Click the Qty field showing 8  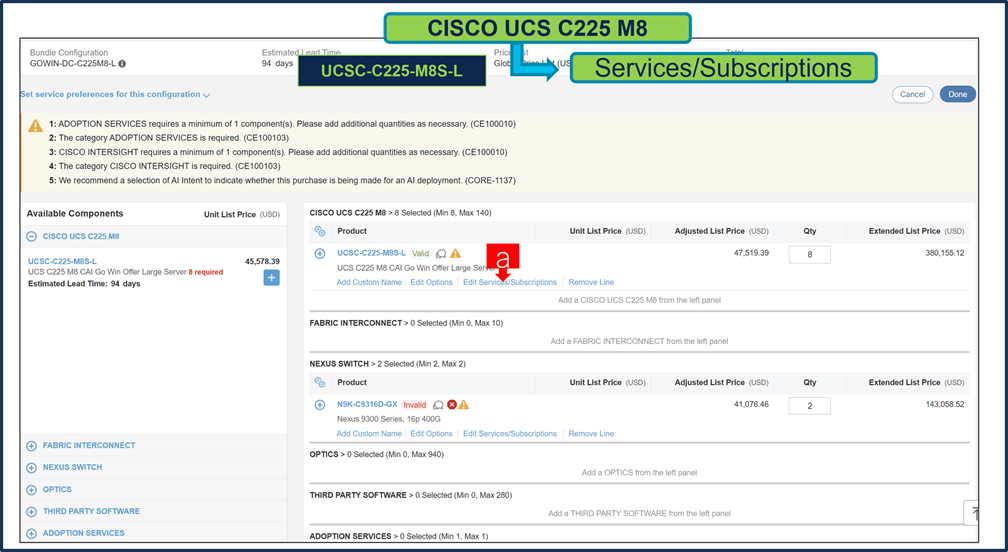[809, 254]
